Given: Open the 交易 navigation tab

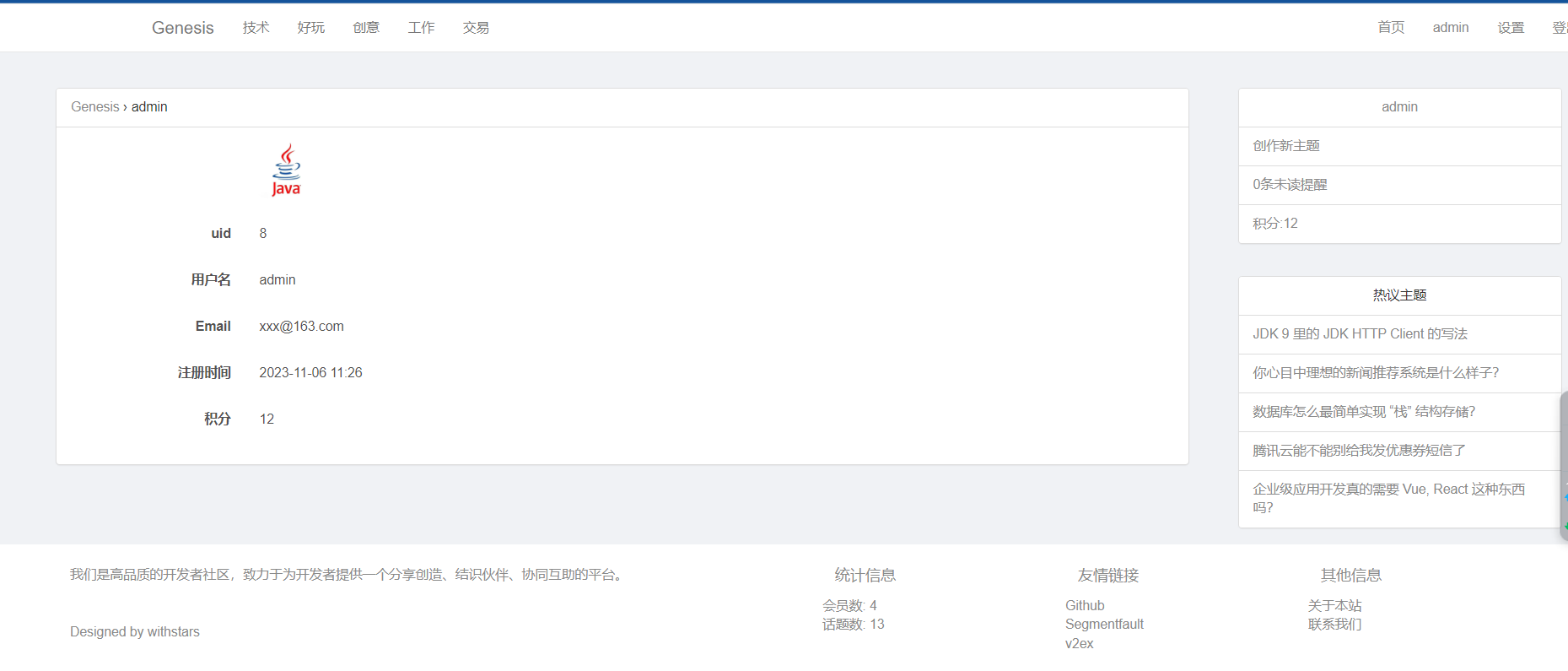Looking at the screenshot, I should point(476,28).
